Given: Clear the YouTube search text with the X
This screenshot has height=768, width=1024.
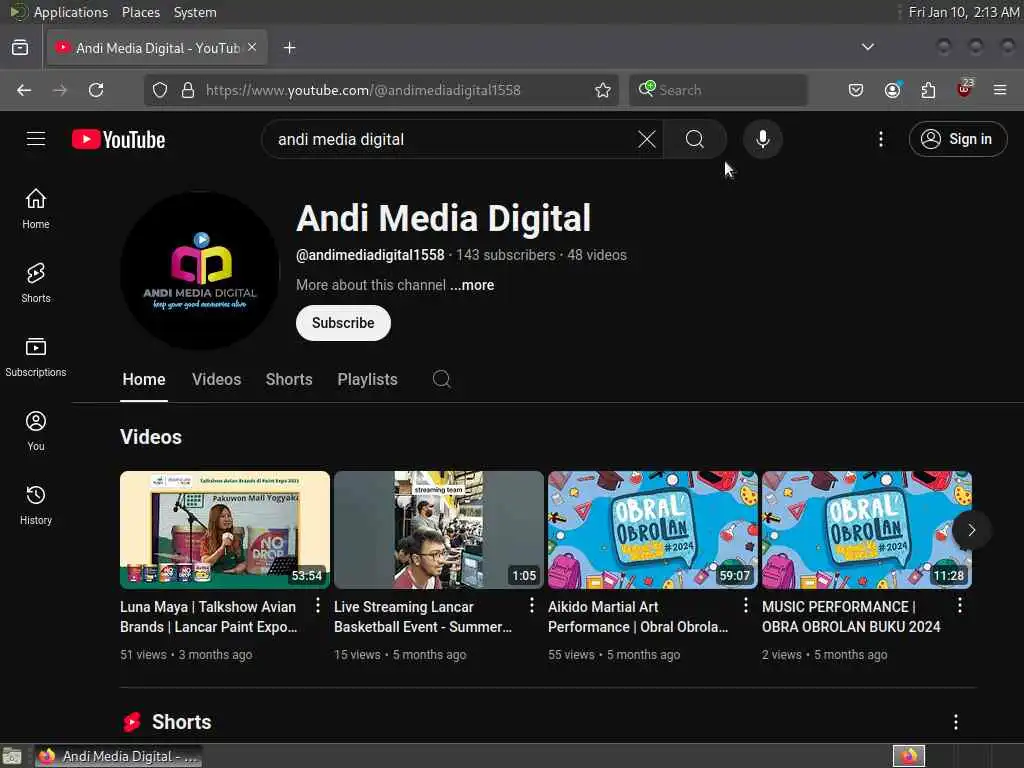Looking at the screenshot, I should (647, 139).
